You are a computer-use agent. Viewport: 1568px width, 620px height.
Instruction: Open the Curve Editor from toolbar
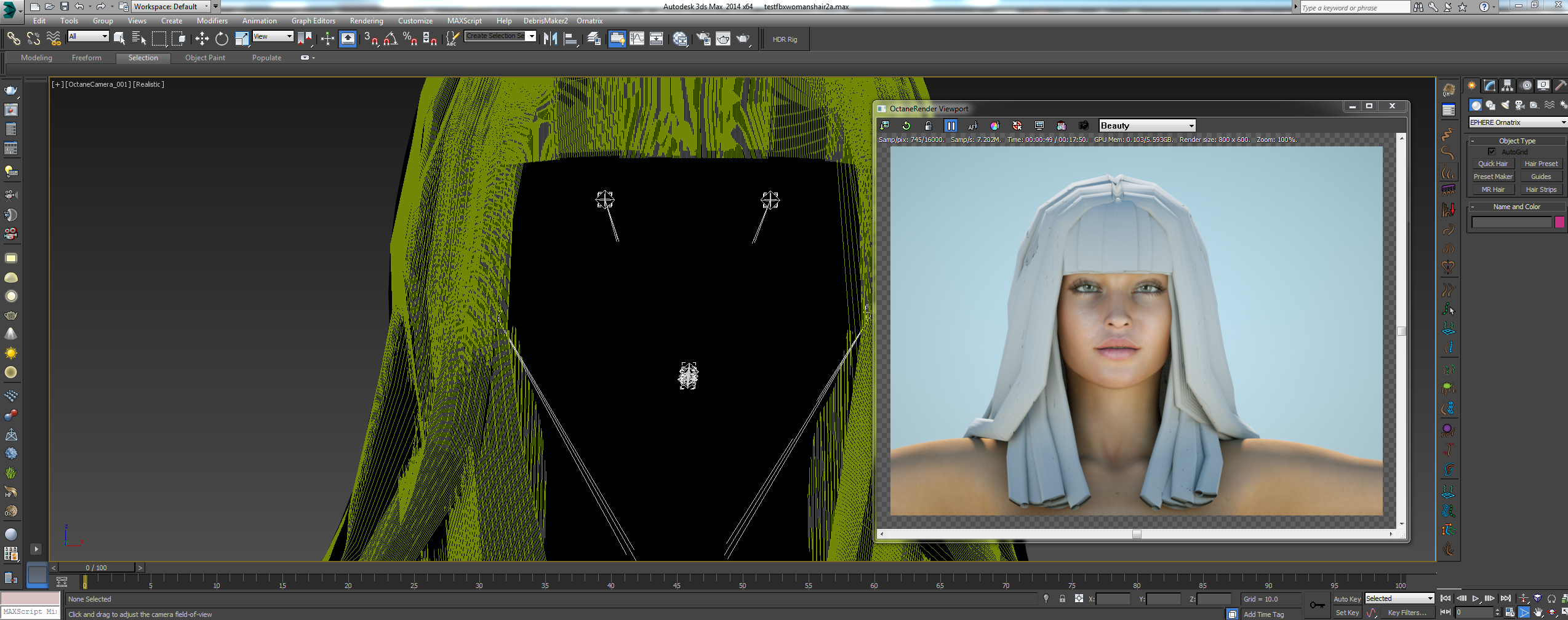point(637,39)
